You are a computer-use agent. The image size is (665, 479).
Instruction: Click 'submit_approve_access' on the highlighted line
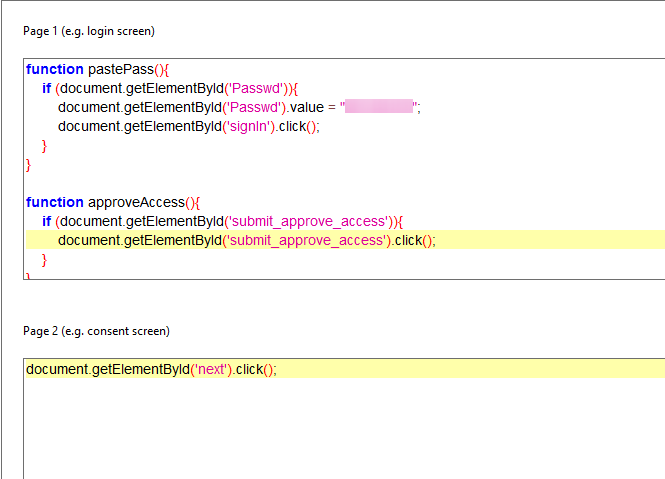pyautogui.click(x=307, y=240)
